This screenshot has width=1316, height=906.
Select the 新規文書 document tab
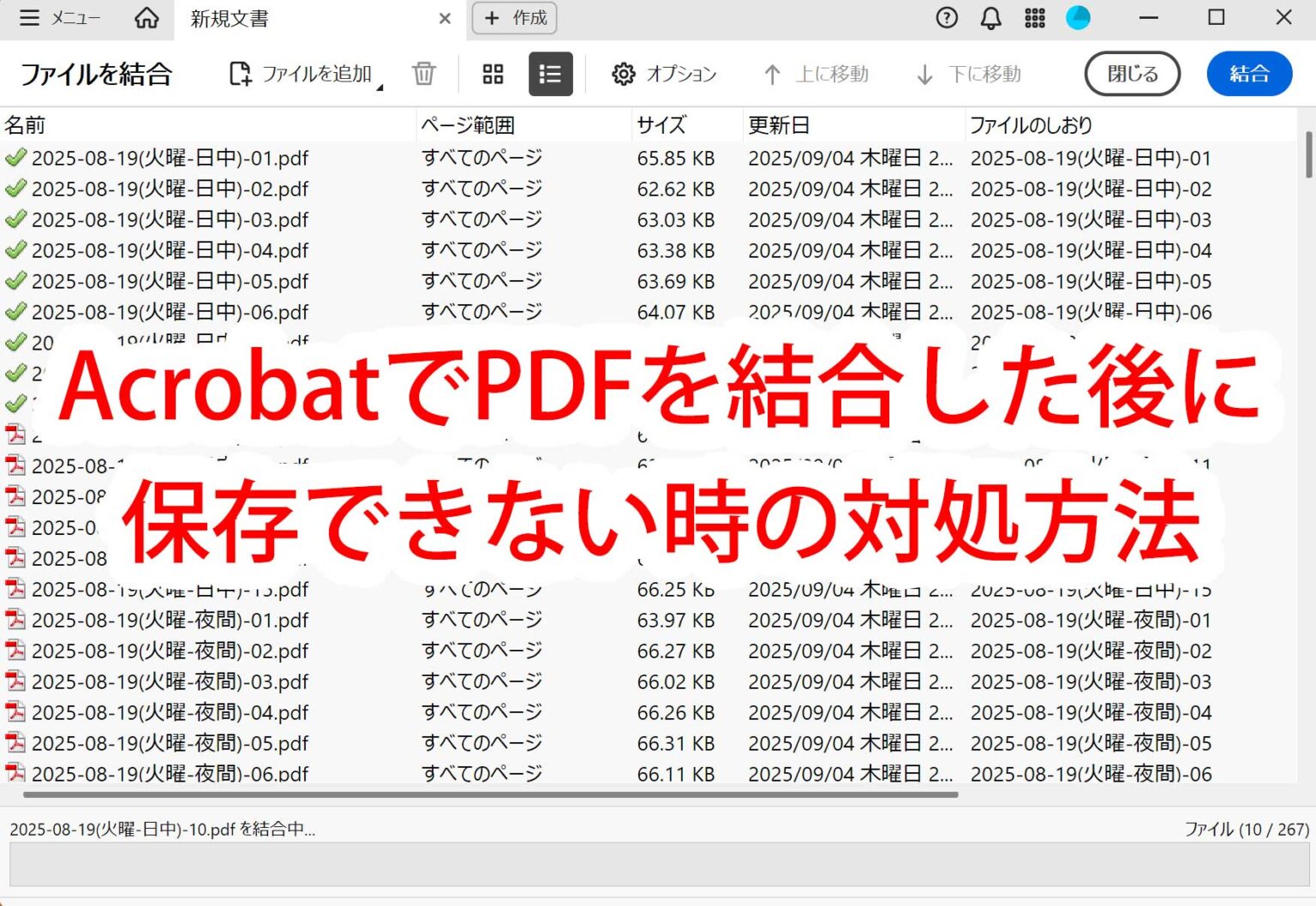pyautogui.click(x=228, y=18)
